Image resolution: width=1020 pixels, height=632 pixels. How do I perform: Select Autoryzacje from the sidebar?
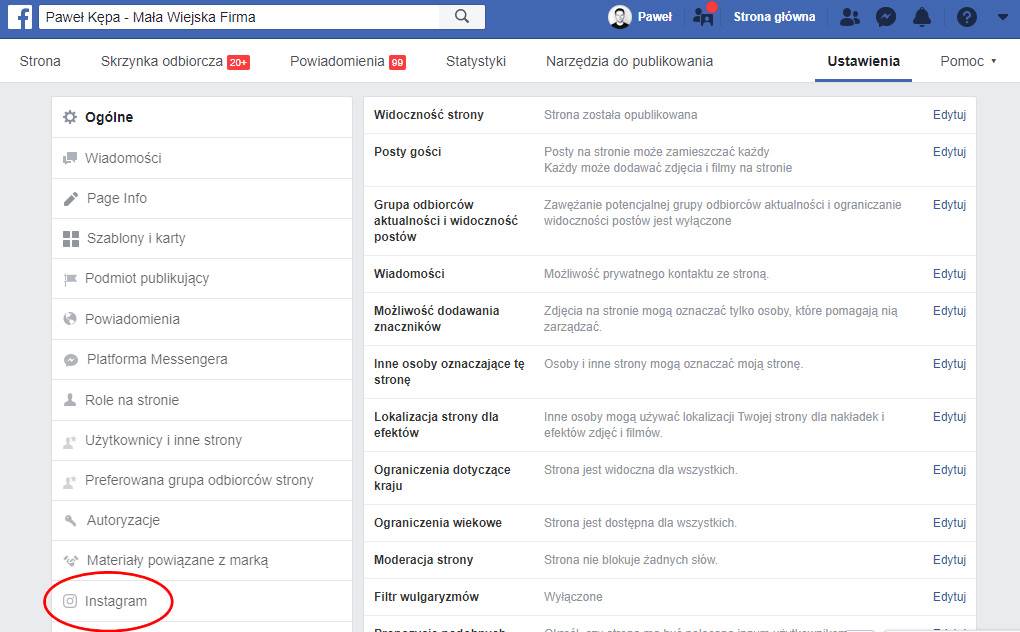click(122, 520)
